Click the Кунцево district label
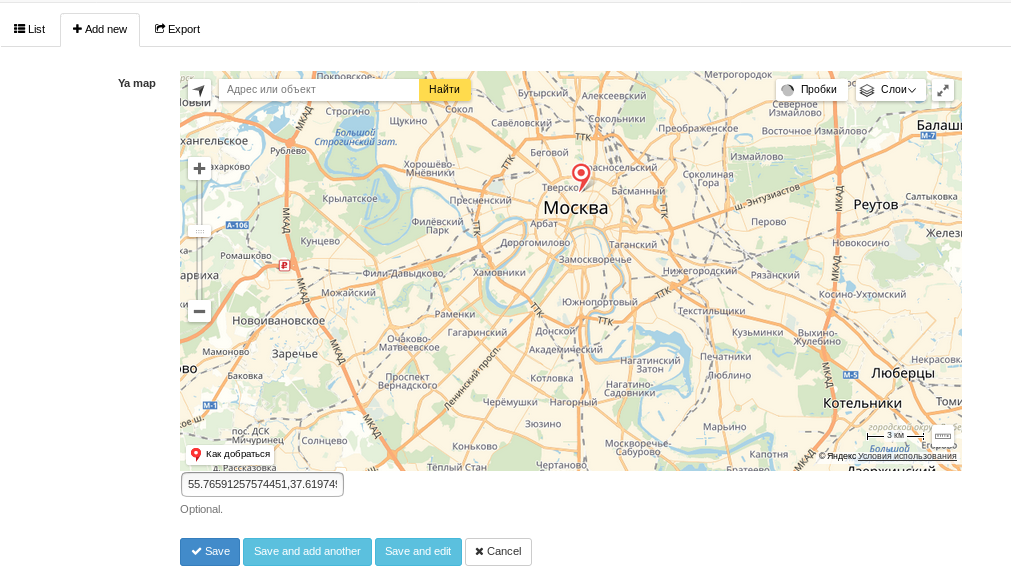 (x=320, y=241)
